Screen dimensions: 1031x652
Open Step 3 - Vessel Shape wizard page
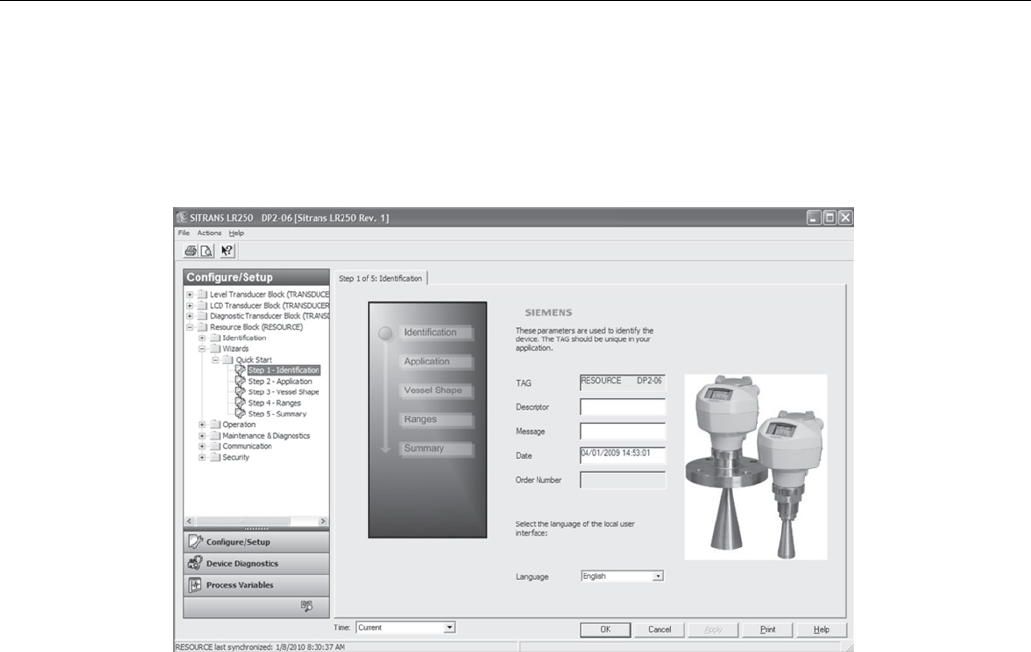(x=283, y=392)
